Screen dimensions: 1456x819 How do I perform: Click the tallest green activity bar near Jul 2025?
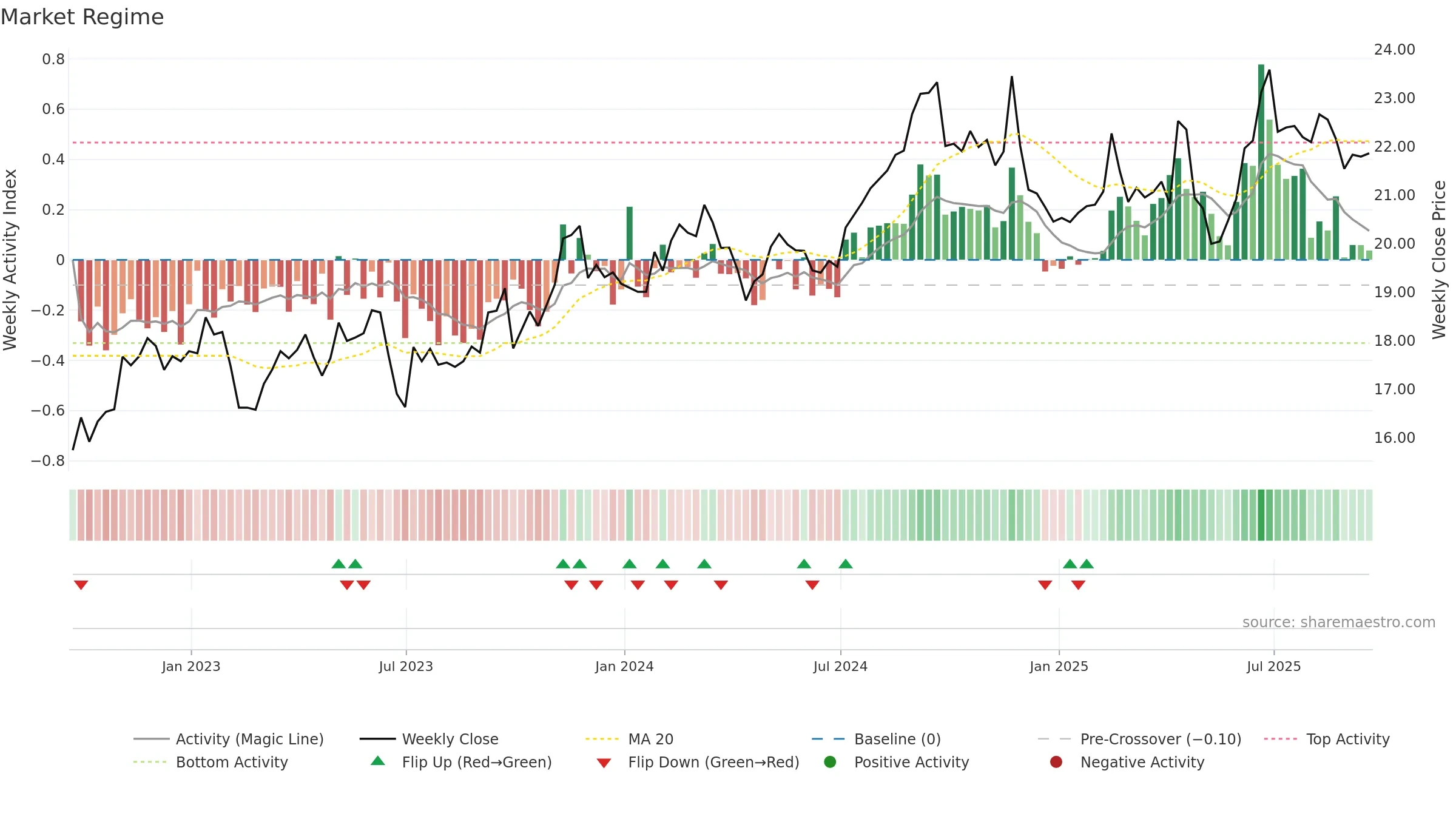click(1261, 162)
